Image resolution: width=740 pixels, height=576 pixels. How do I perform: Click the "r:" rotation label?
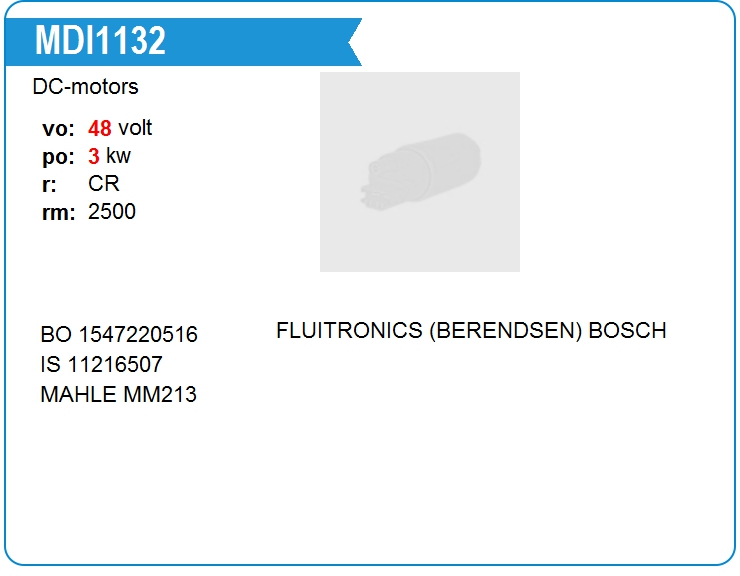50,185
